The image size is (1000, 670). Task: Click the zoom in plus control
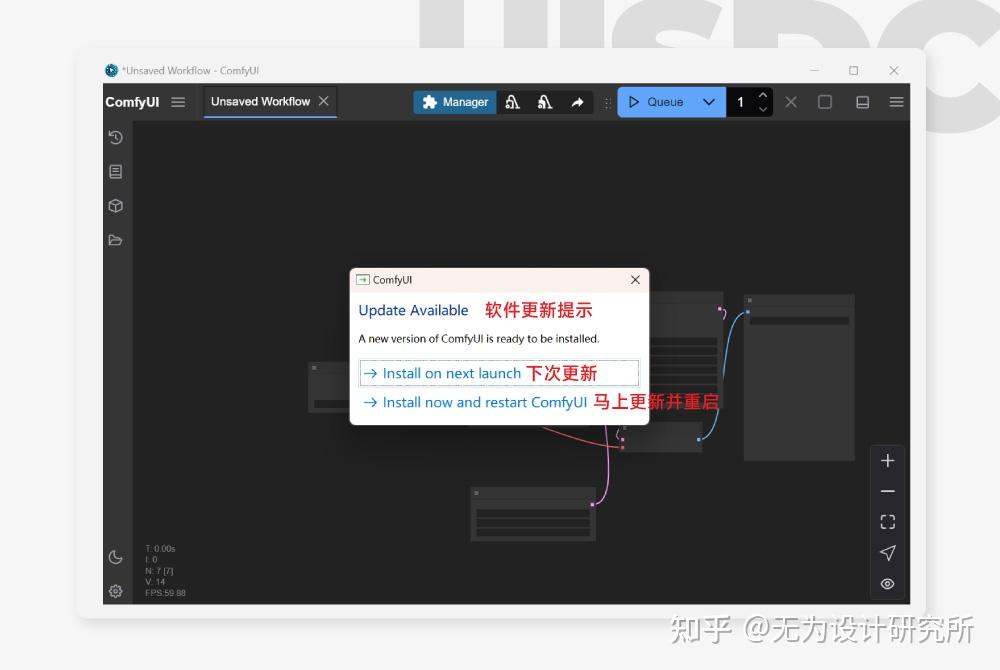click(887, 460)
